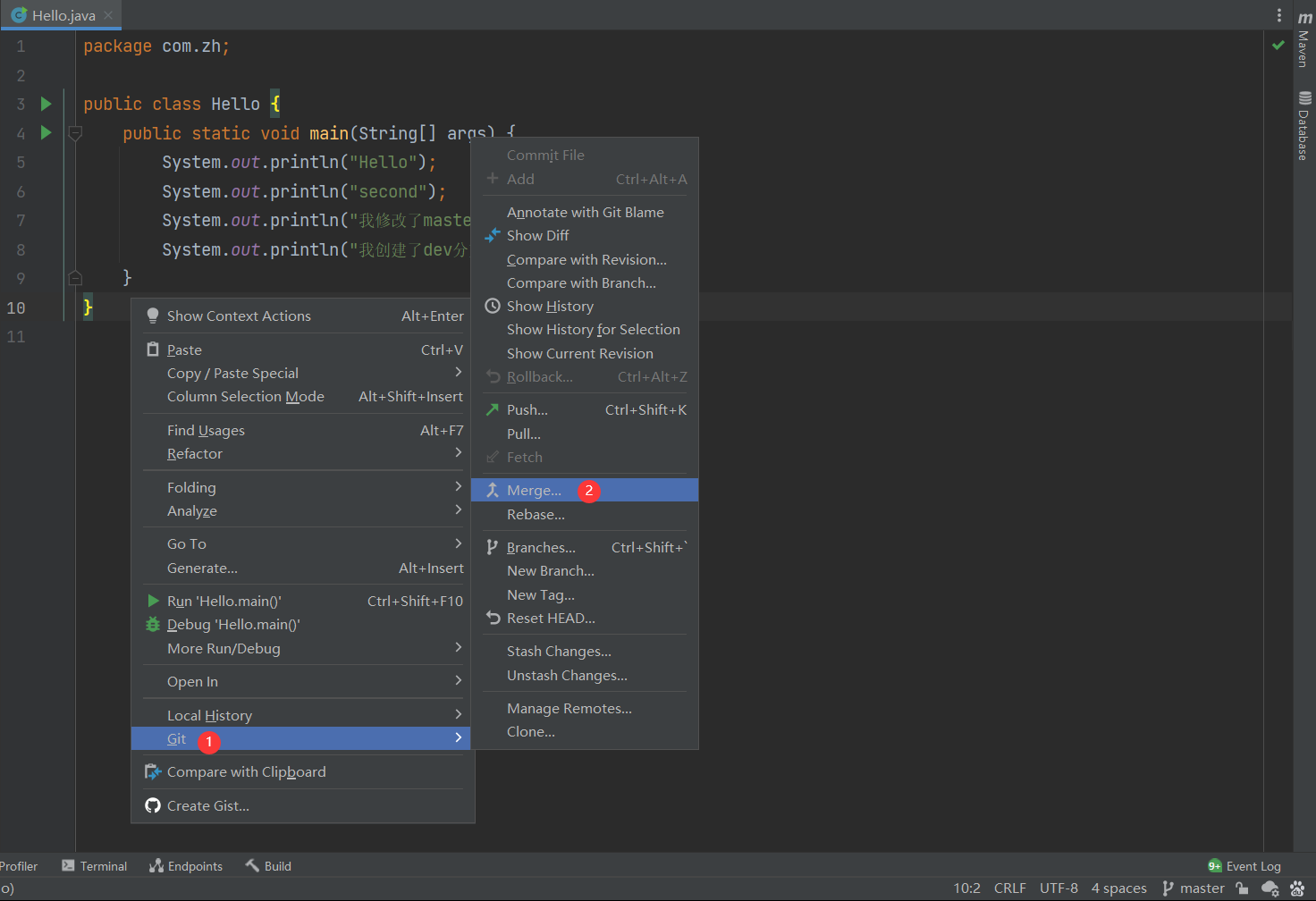Image resolution: width=1316 pixels, height=901 pixels.
Task: Choose Show Context Actions
Action: (303, 316)
